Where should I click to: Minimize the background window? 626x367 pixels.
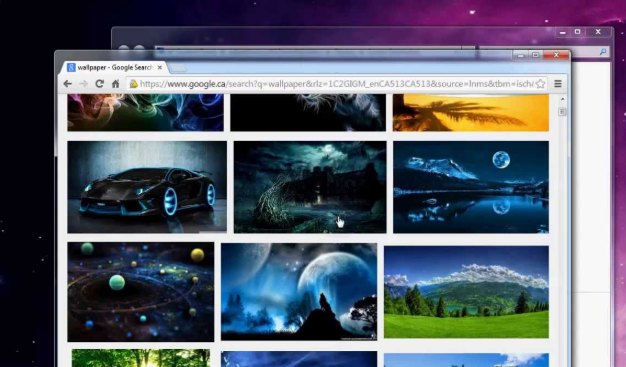[x=563, y=32]
